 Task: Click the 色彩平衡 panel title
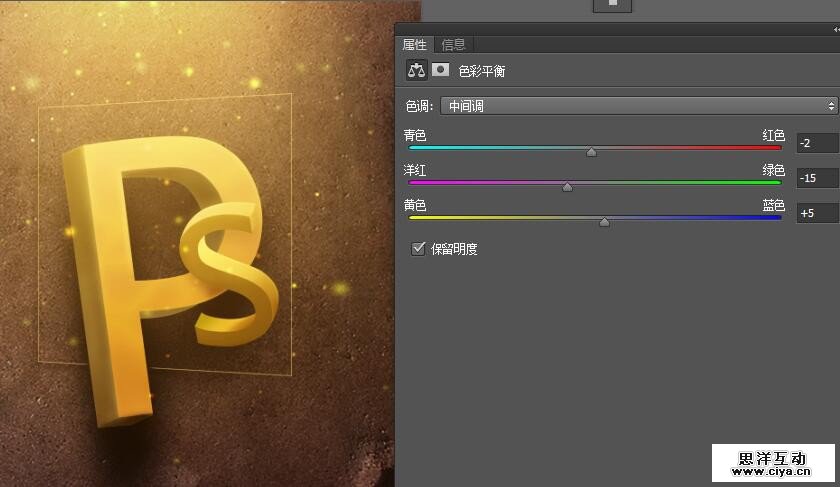(x=484, y=71)
